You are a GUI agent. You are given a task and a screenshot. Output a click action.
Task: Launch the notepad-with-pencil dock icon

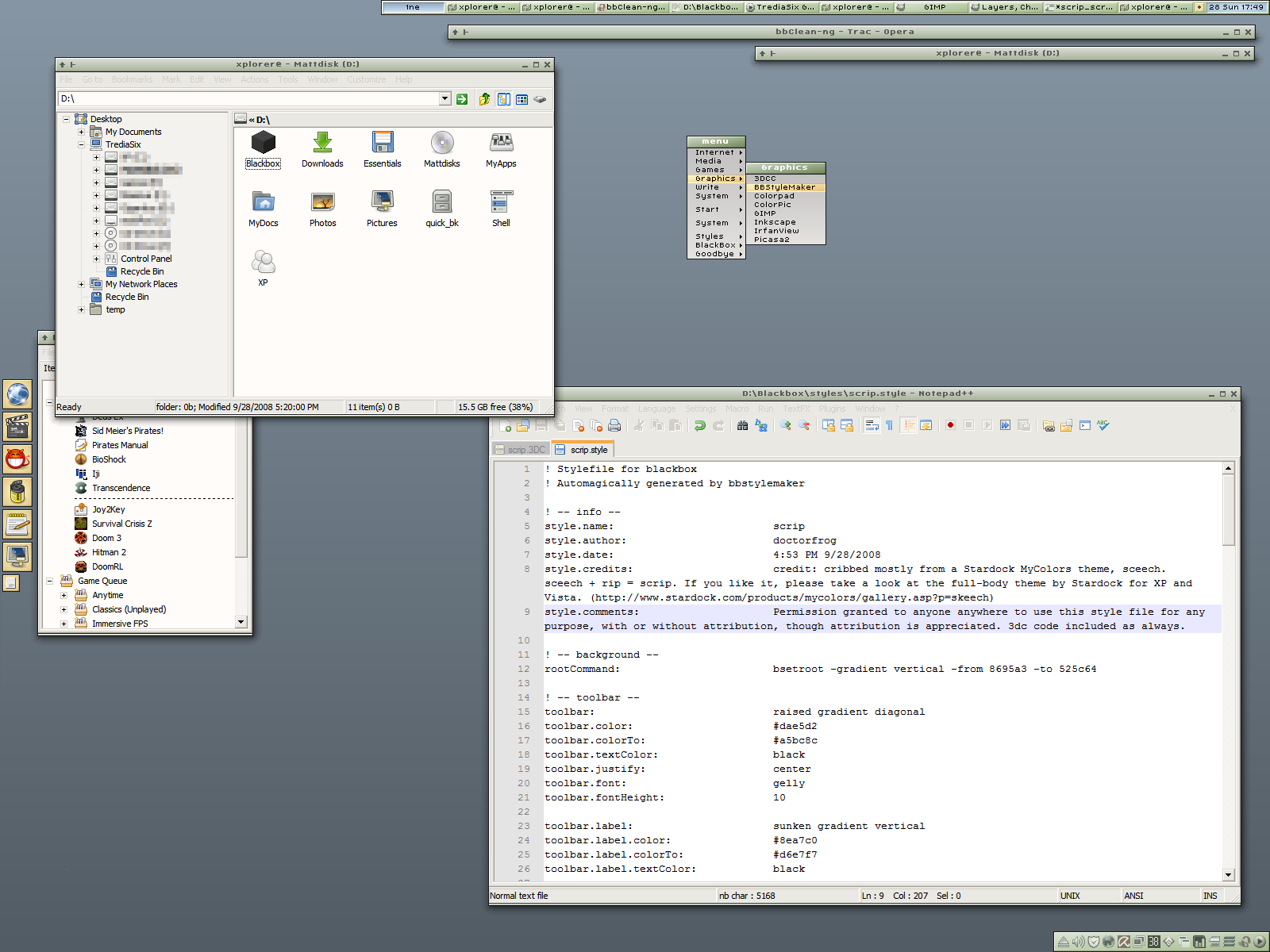pyautogui.click(x=17, y=524)
